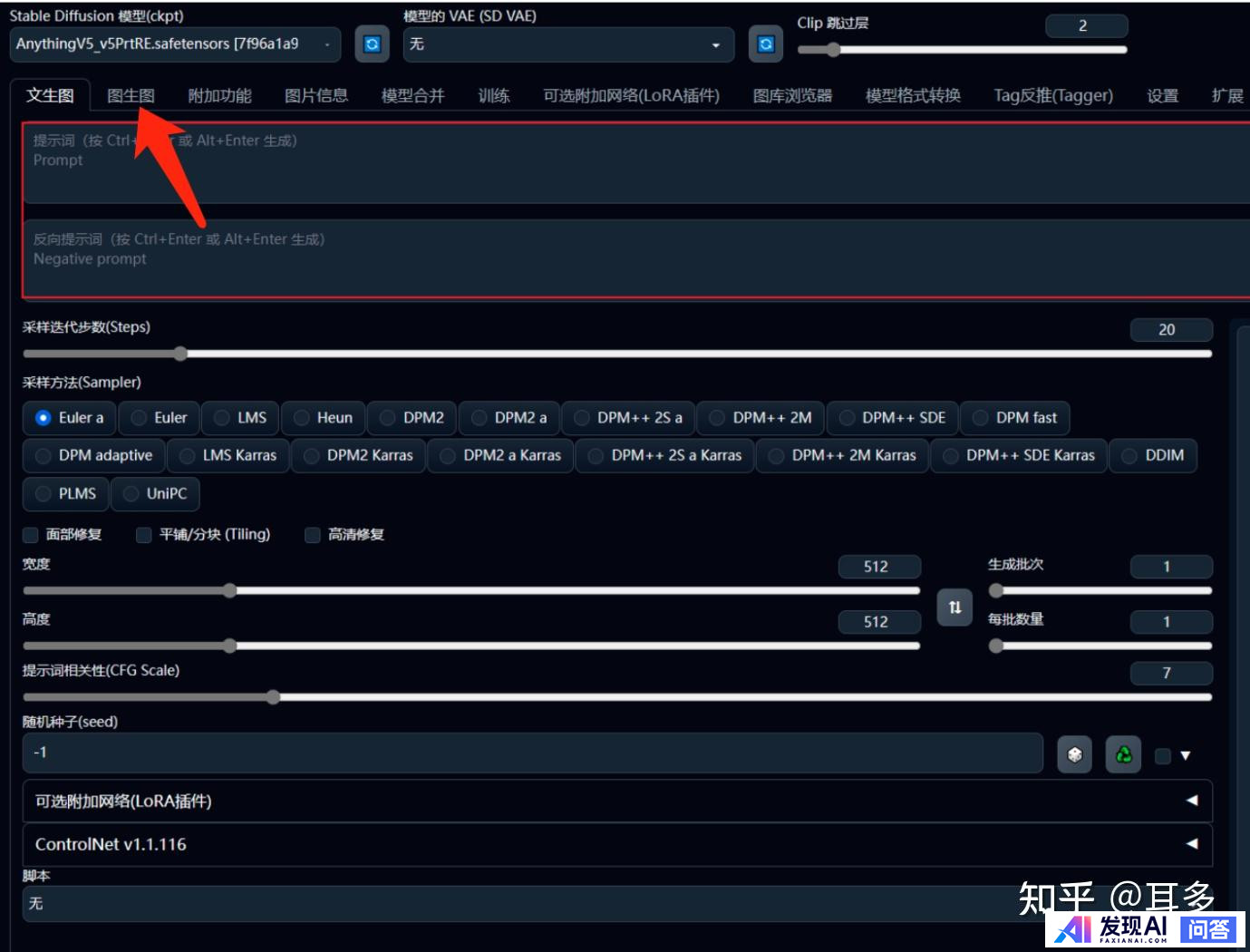Toggle the Tiling (平铺/分块) checkbox
The height and width of the screenshot is (952, 1250).
(143, 535)
